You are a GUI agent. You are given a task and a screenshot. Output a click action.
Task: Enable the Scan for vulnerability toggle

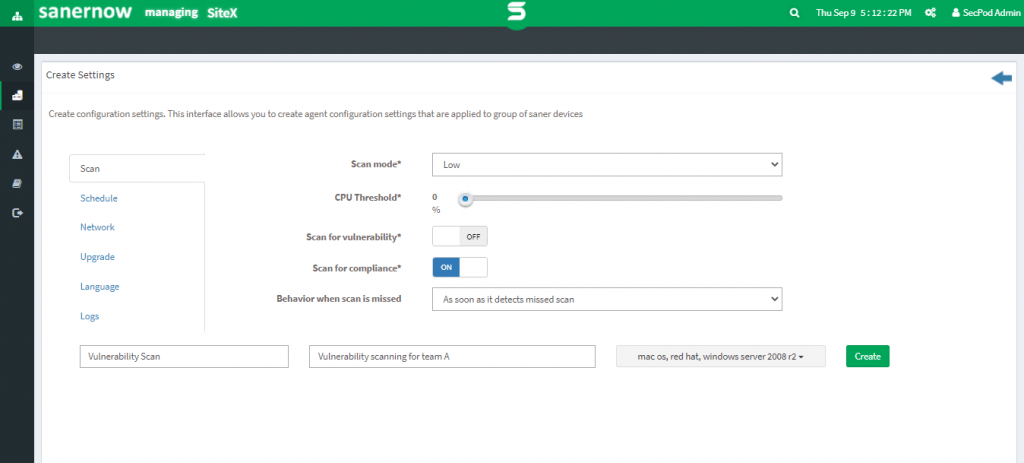click(459, 237)
